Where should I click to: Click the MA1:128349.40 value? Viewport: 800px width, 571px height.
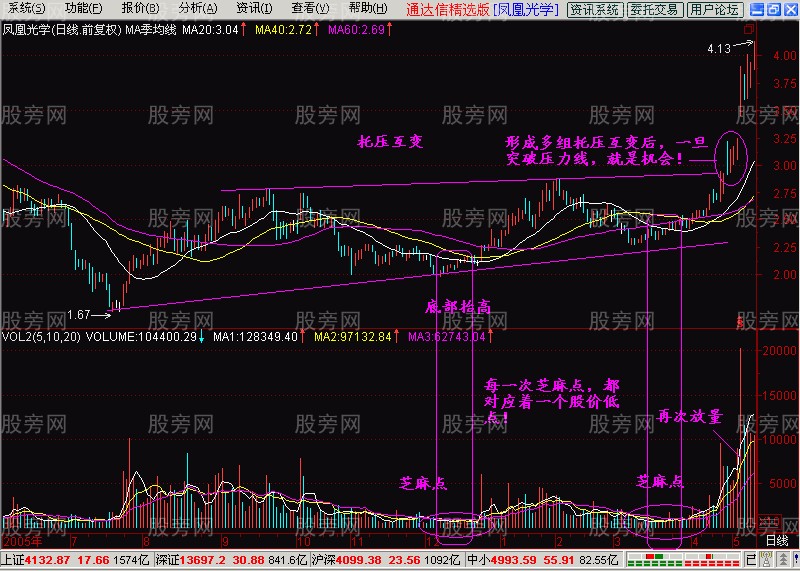[x=255, y=337]
